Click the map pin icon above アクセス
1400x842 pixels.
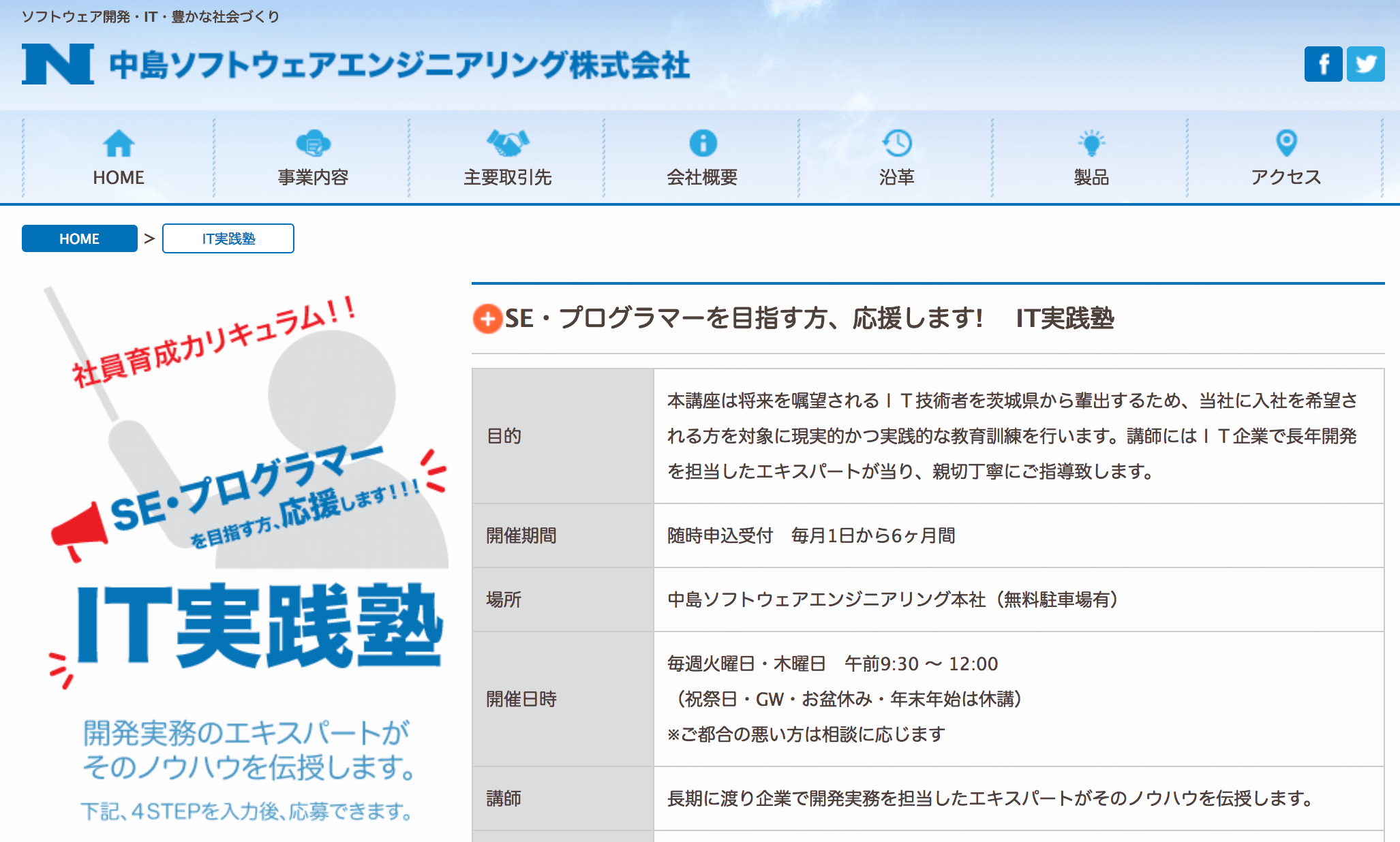[x=1286, y=143]
